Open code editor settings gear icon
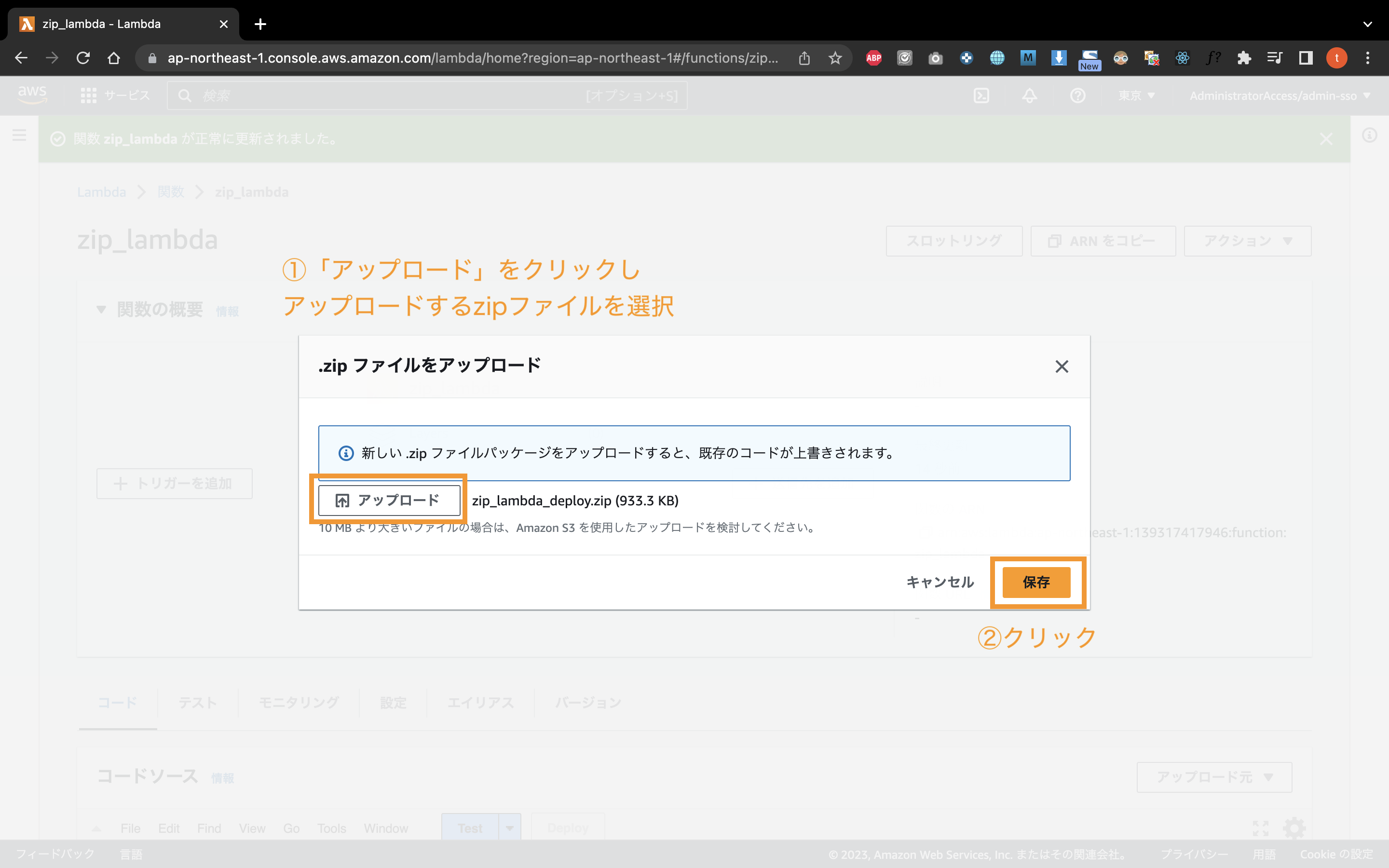The height and width of the screenshot is (868, 1389). click(1294, 828)
